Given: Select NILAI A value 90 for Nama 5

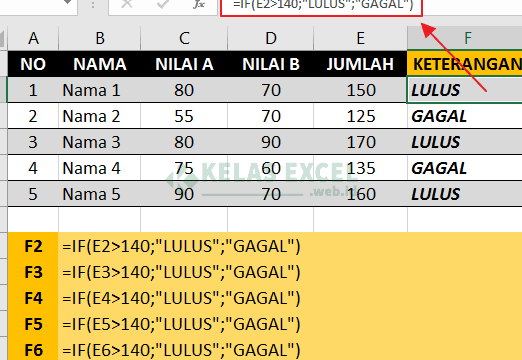Looking at the screenshot, I should click(x=184, y=194).
